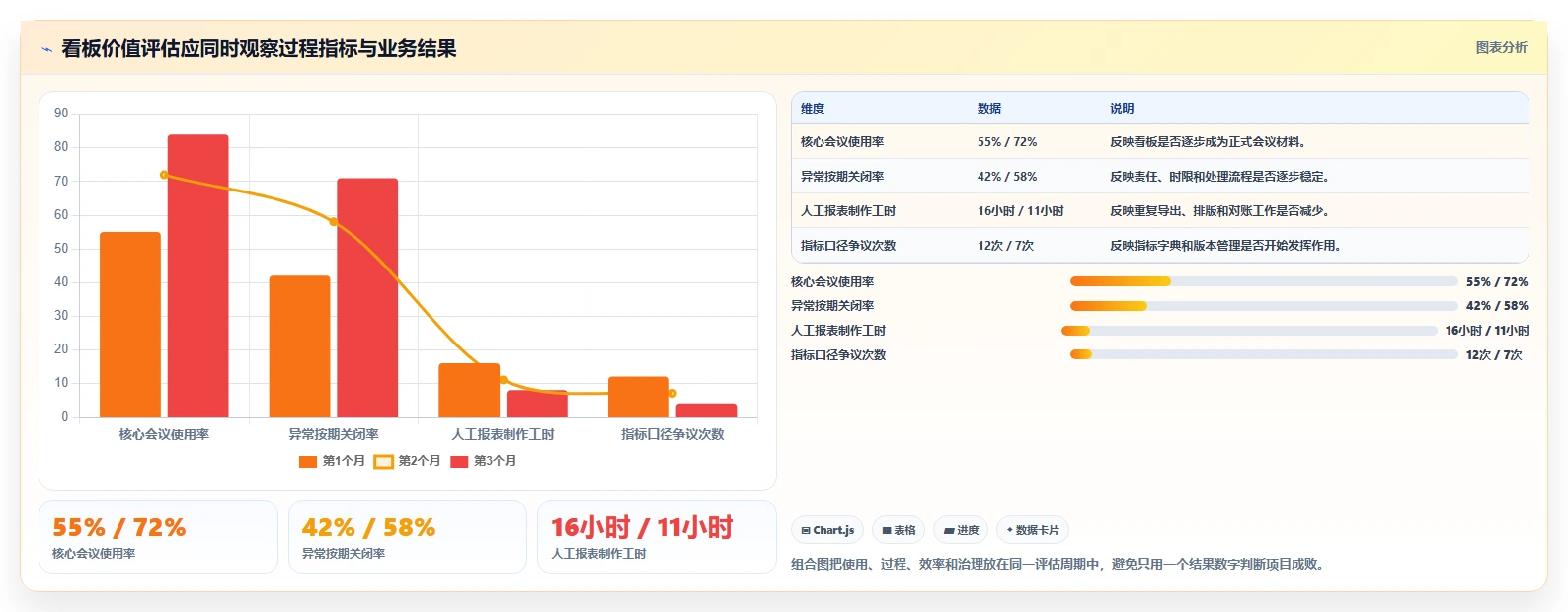Click the 异常按期关闭率 progress bar
This screenshot has width=1568, height=612.
coord(1264,306)
